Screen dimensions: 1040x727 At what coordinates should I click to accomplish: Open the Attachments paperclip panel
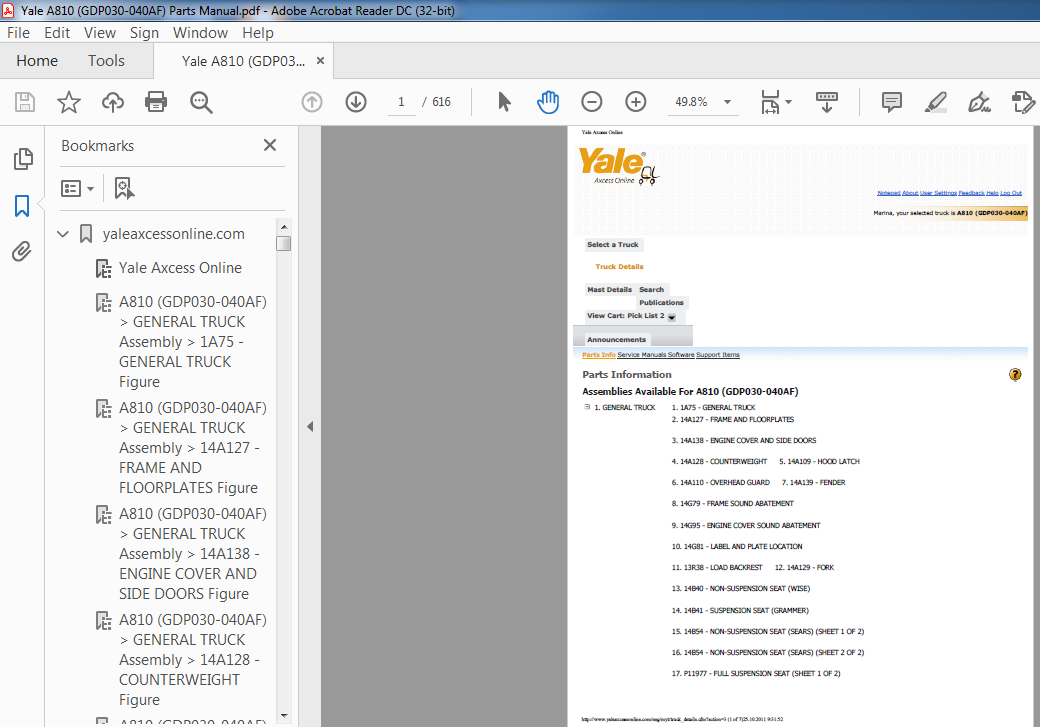click(22, 251)
